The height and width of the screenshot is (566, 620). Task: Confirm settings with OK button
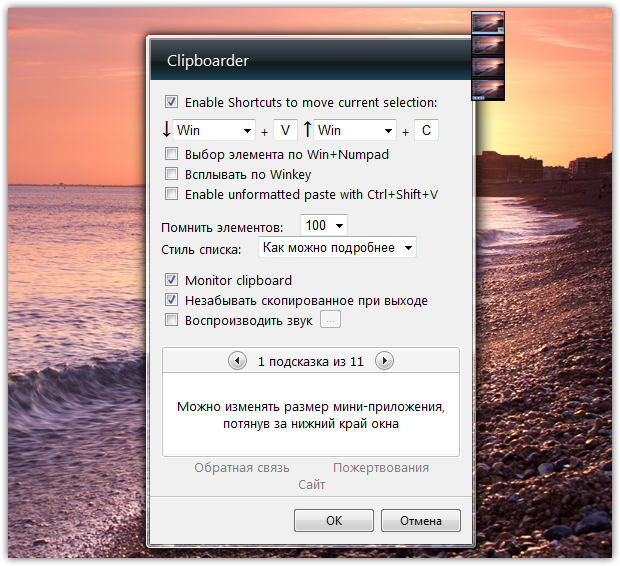[334, 521]
